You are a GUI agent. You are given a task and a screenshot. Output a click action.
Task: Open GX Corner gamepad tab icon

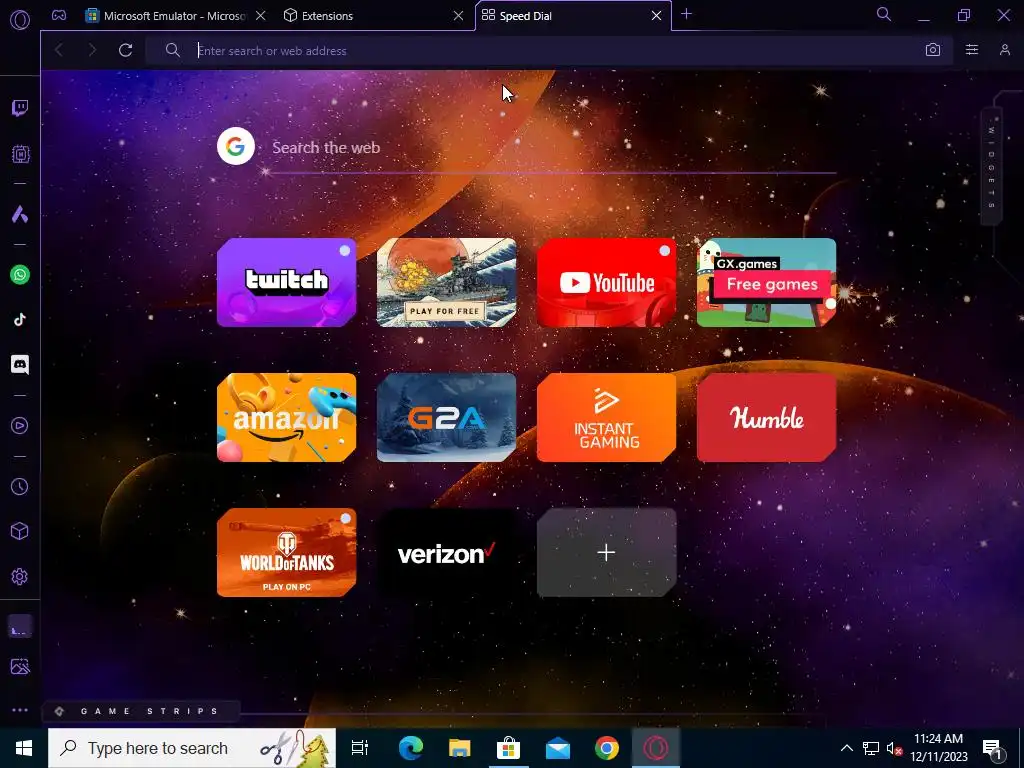59,15
